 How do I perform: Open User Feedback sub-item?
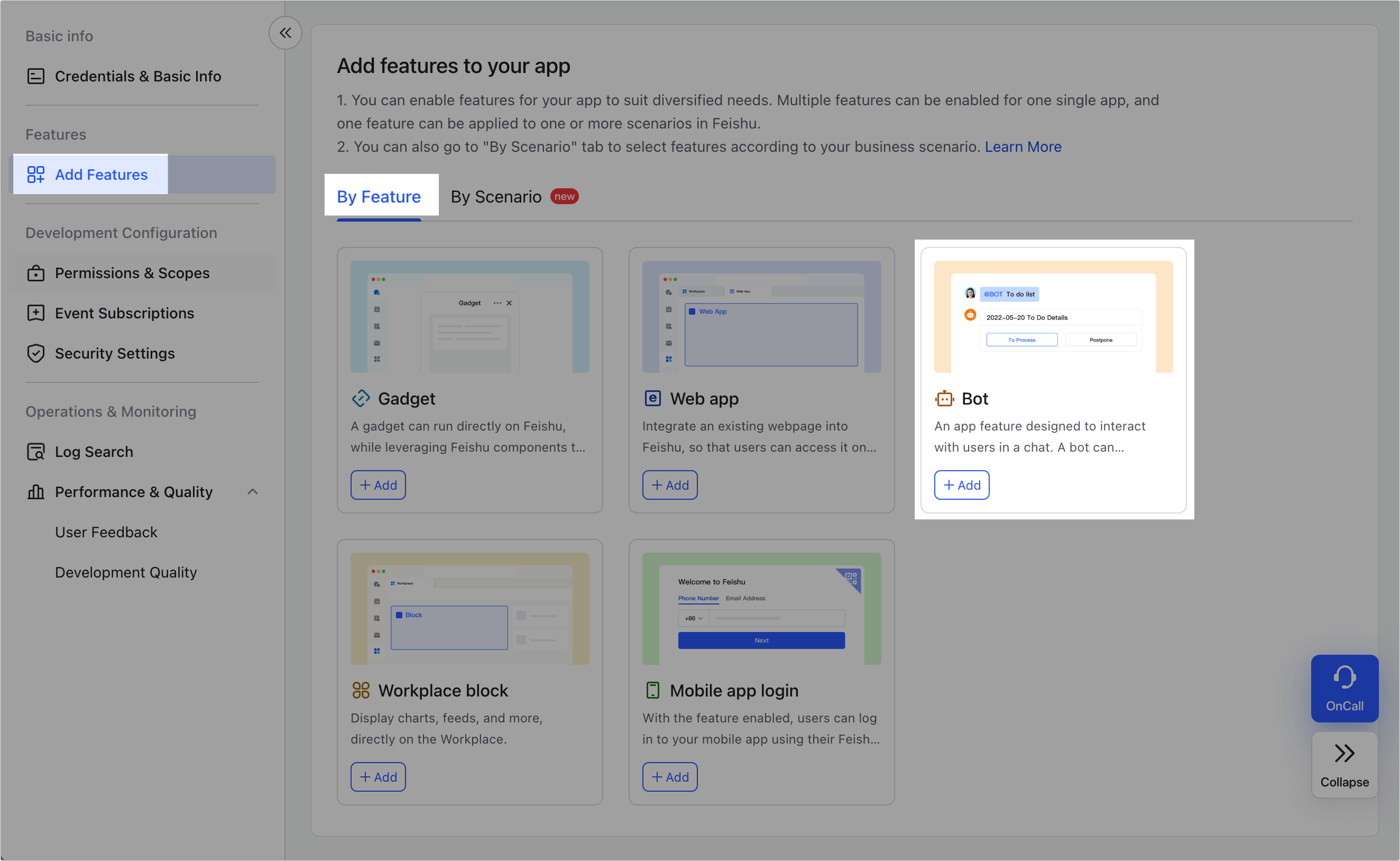[106, 532]
